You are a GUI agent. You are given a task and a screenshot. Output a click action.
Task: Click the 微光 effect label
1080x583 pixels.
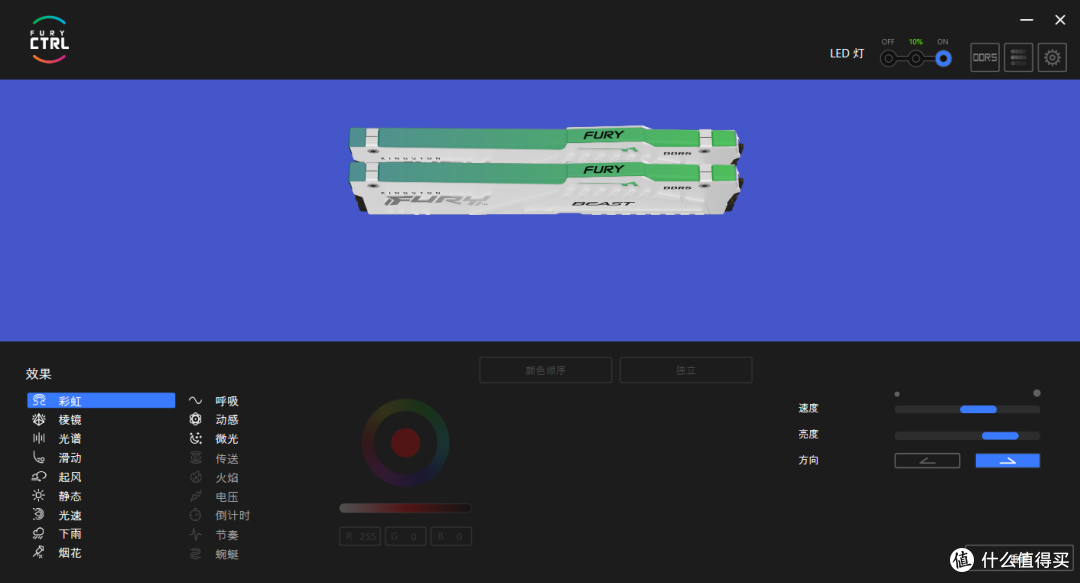pos(227,439)
